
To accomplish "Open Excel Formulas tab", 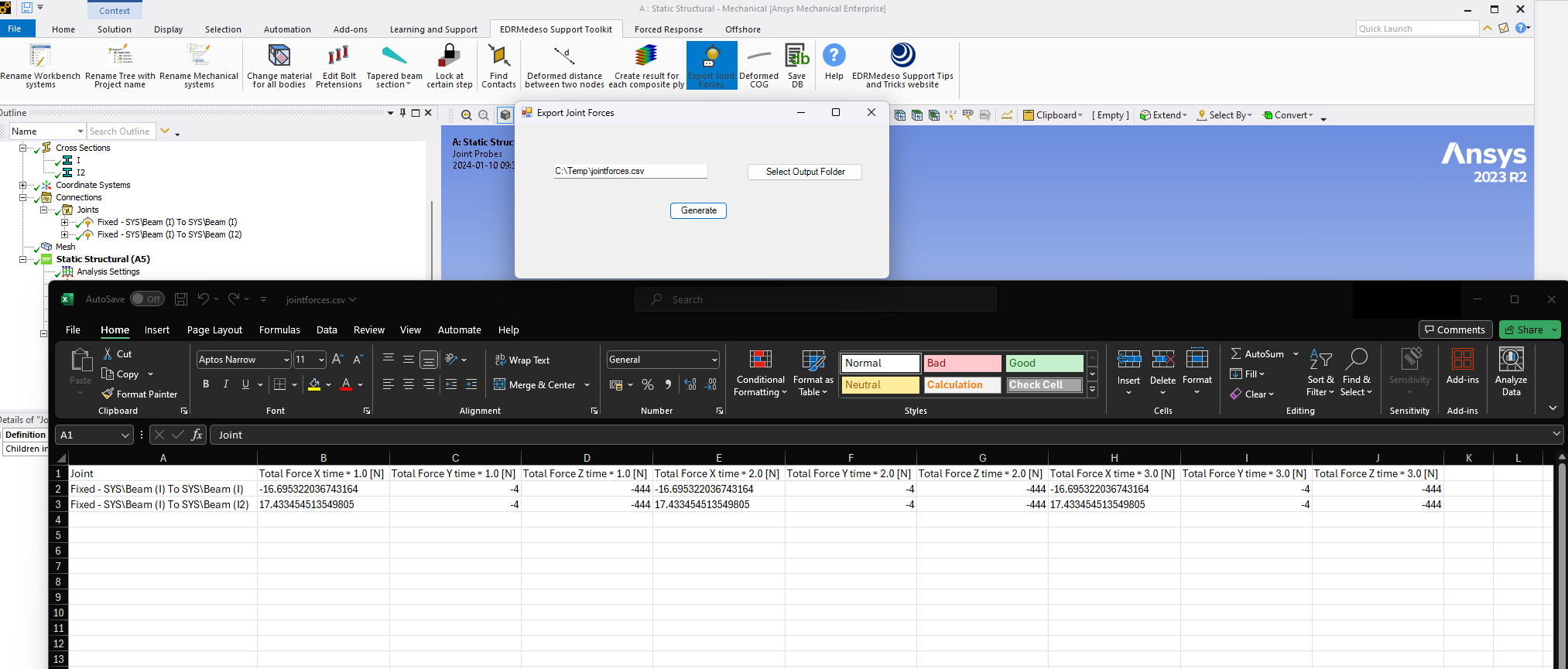I will click(x=279, y=330).
